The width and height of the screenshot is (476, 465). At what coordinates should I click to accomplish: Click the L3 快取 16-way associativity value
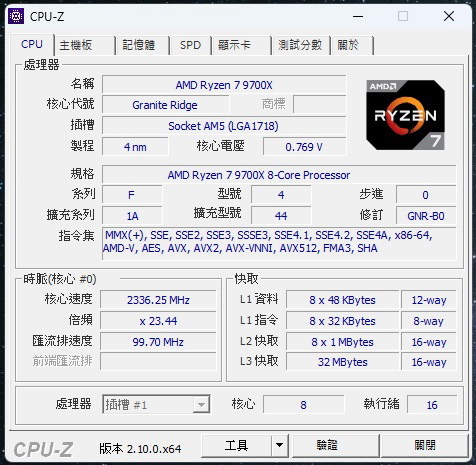tap(429, 362)
